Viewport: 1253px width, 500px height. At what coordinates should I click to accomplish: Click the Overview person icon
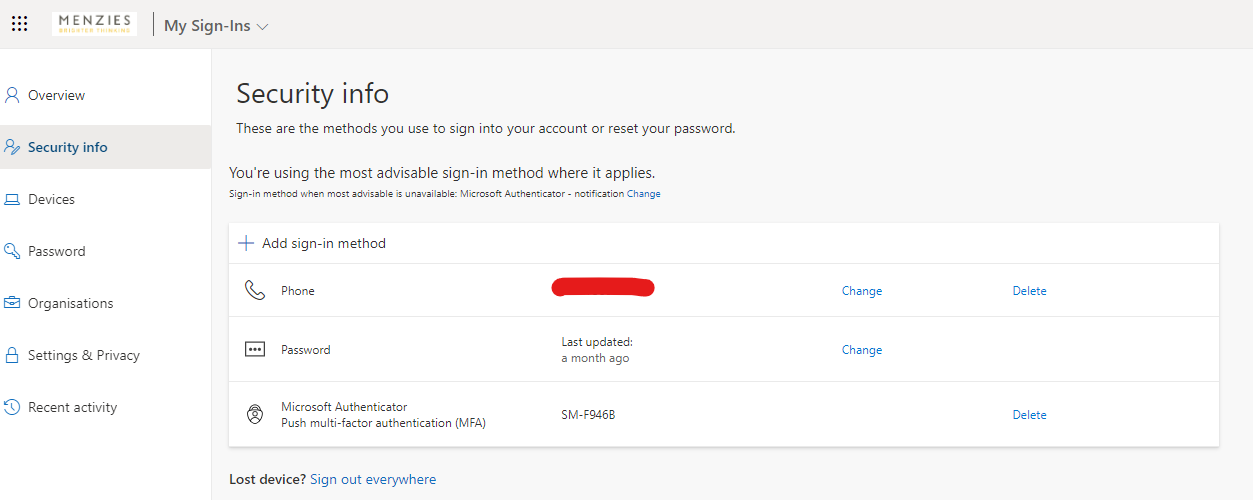[12, 95]
